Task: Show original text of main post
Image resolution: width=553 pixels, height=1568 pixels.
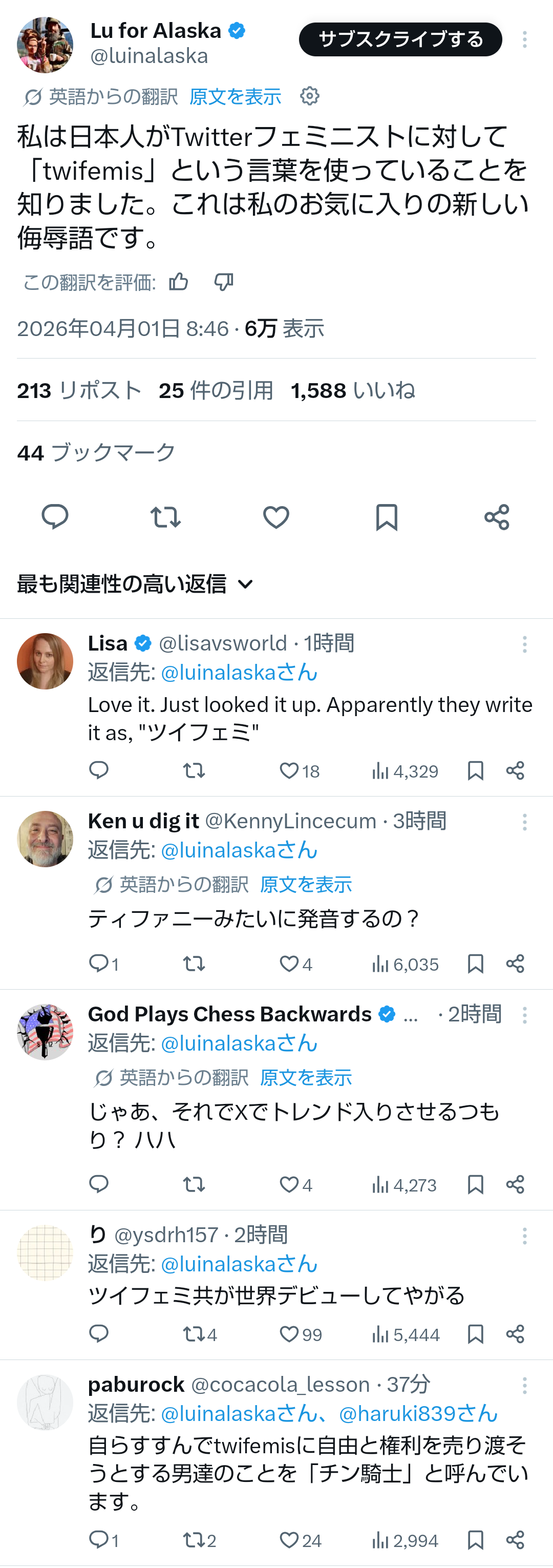Action: tap(235, 96)
